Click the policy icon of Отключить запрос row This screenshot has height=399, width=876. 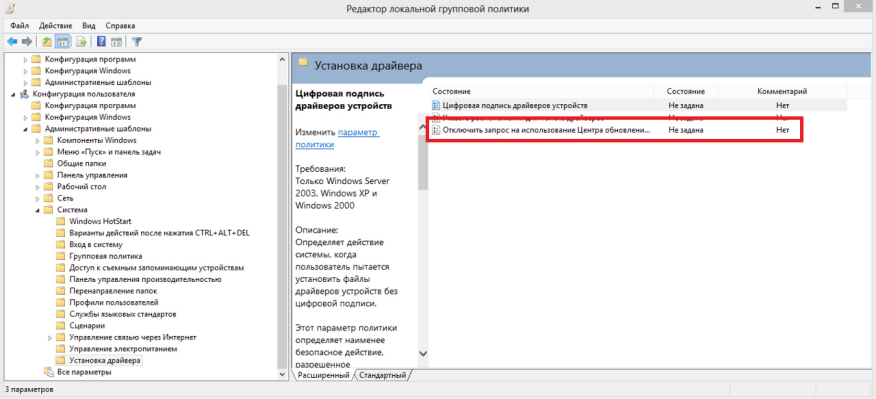click(x=436, y=130)
